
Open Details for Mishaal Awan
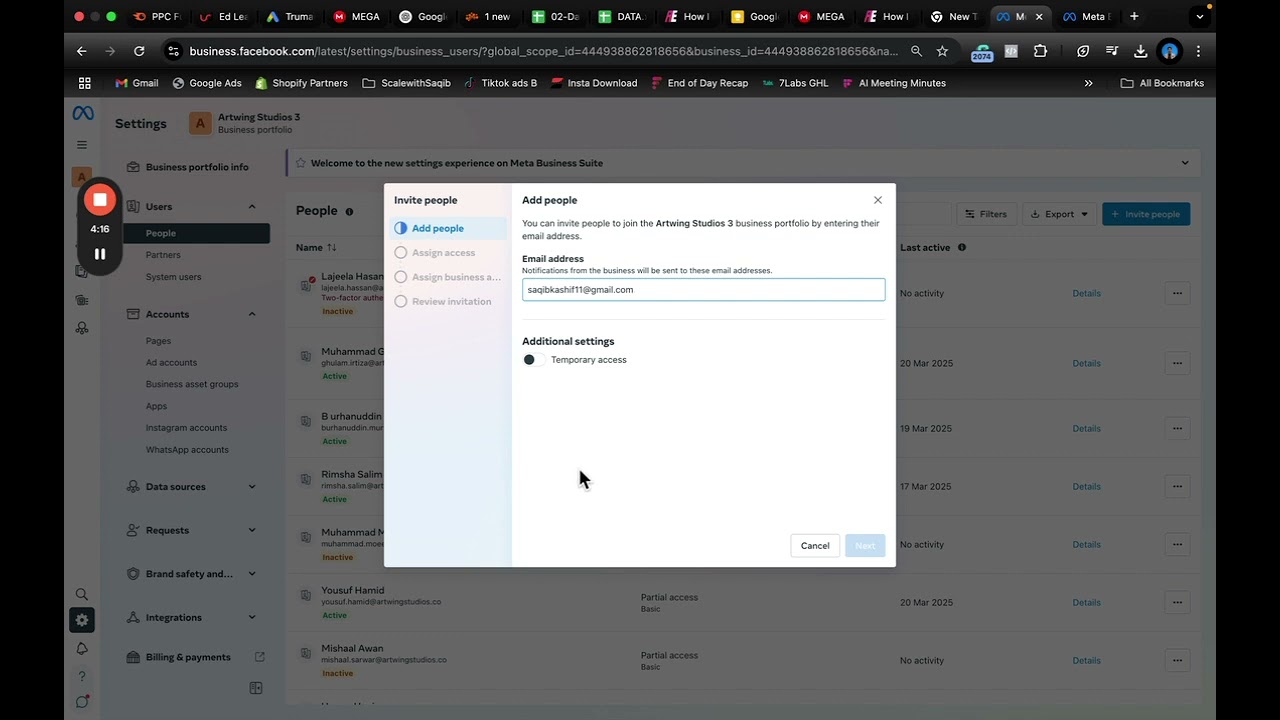coord(1086,661)
